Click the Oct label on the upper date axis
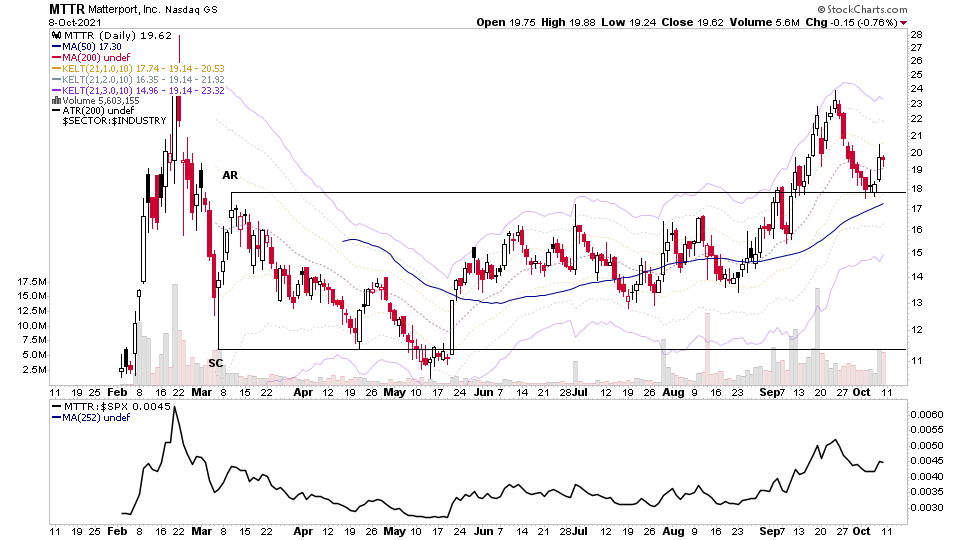The image size is (960, 540). 861,392
